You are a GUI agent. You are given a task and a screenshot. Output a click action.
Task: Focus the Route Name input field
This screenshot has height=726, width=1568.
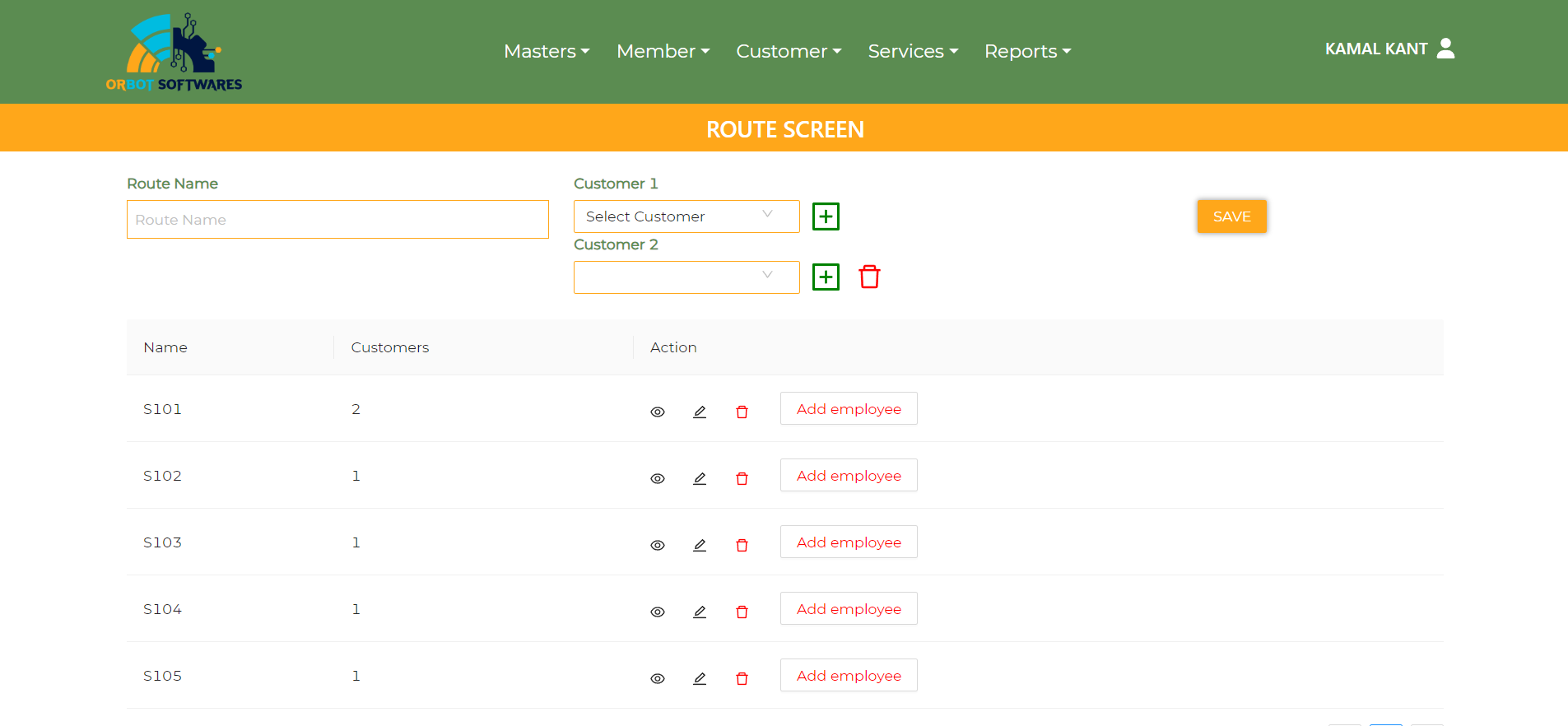click(x=337, y=220)
